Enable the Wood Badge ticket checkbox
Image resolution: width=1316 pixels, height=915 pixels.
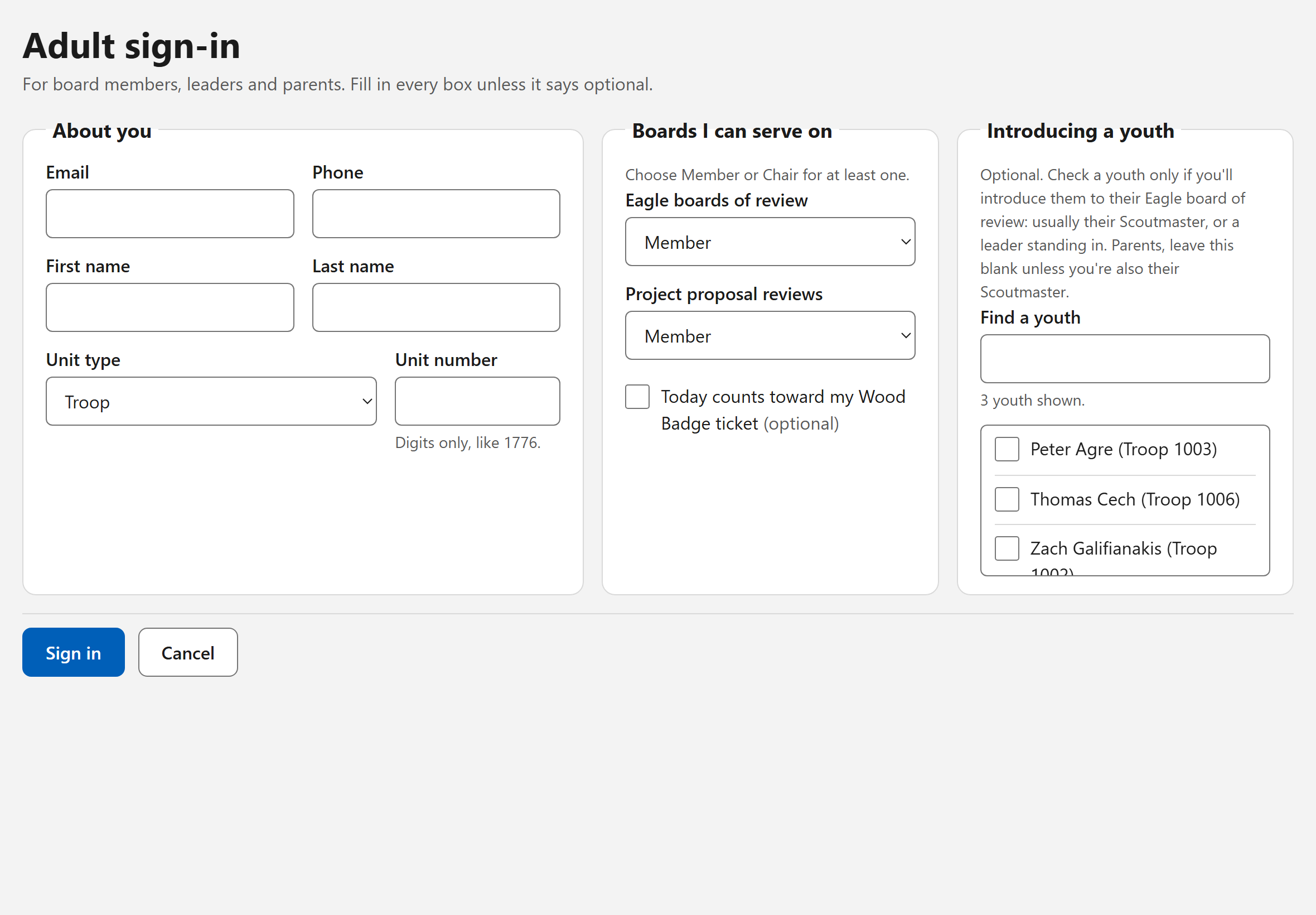click(x=637, y=397)
